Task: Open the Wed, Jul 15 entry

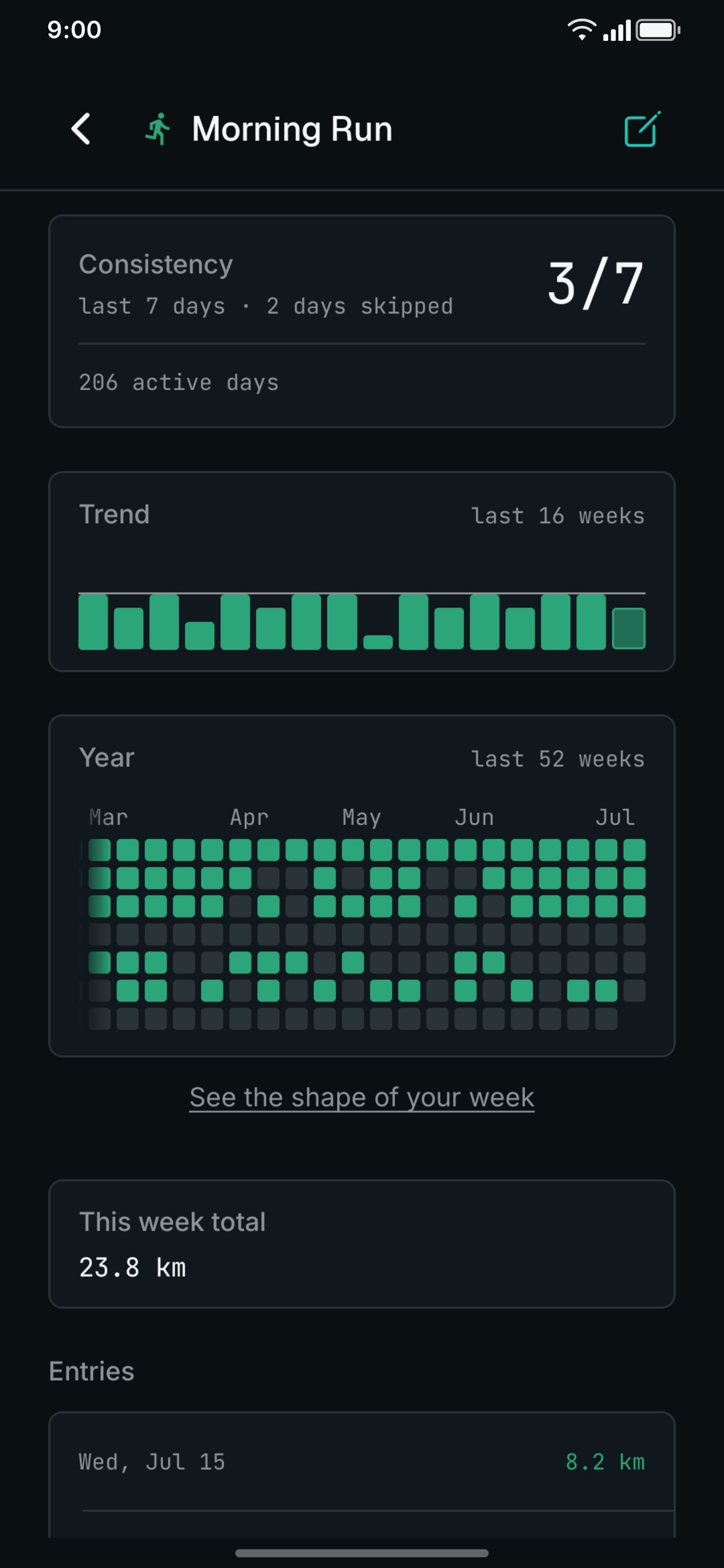Action: [x=362, y=1461]
